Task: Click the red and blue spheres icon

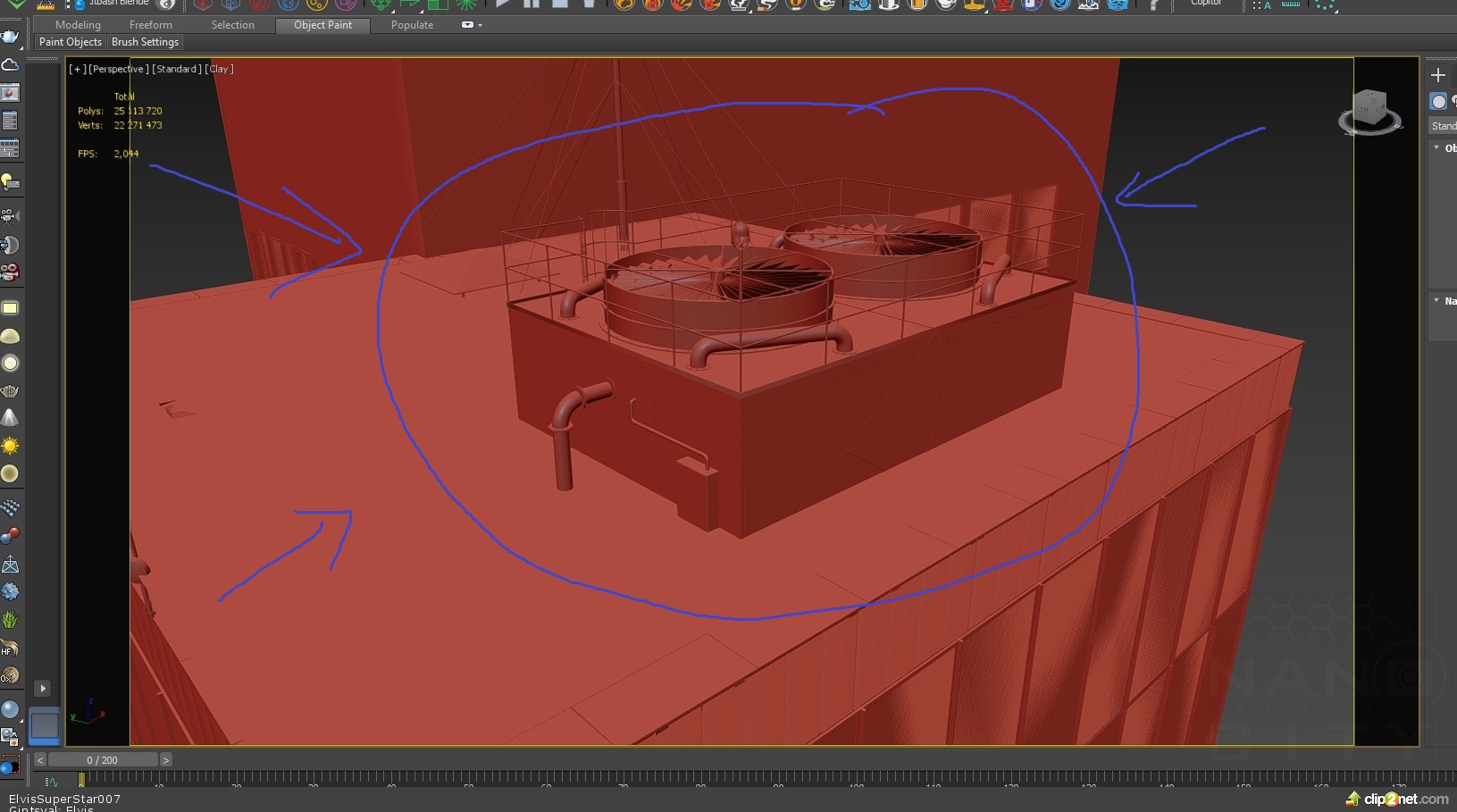Action: click(x=10, y=536)
